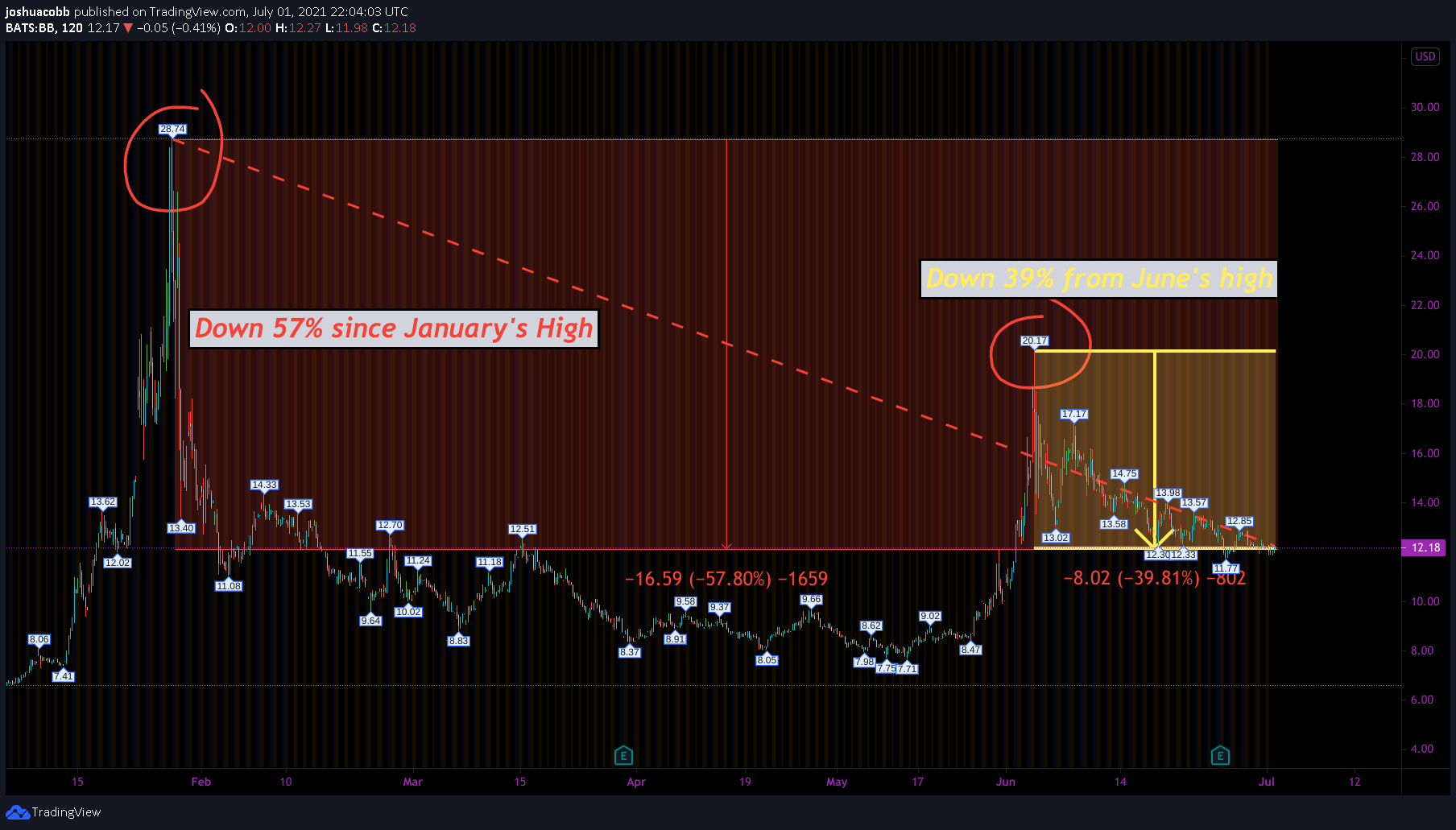Click the earnings E marker near July

click(1220, 755)
